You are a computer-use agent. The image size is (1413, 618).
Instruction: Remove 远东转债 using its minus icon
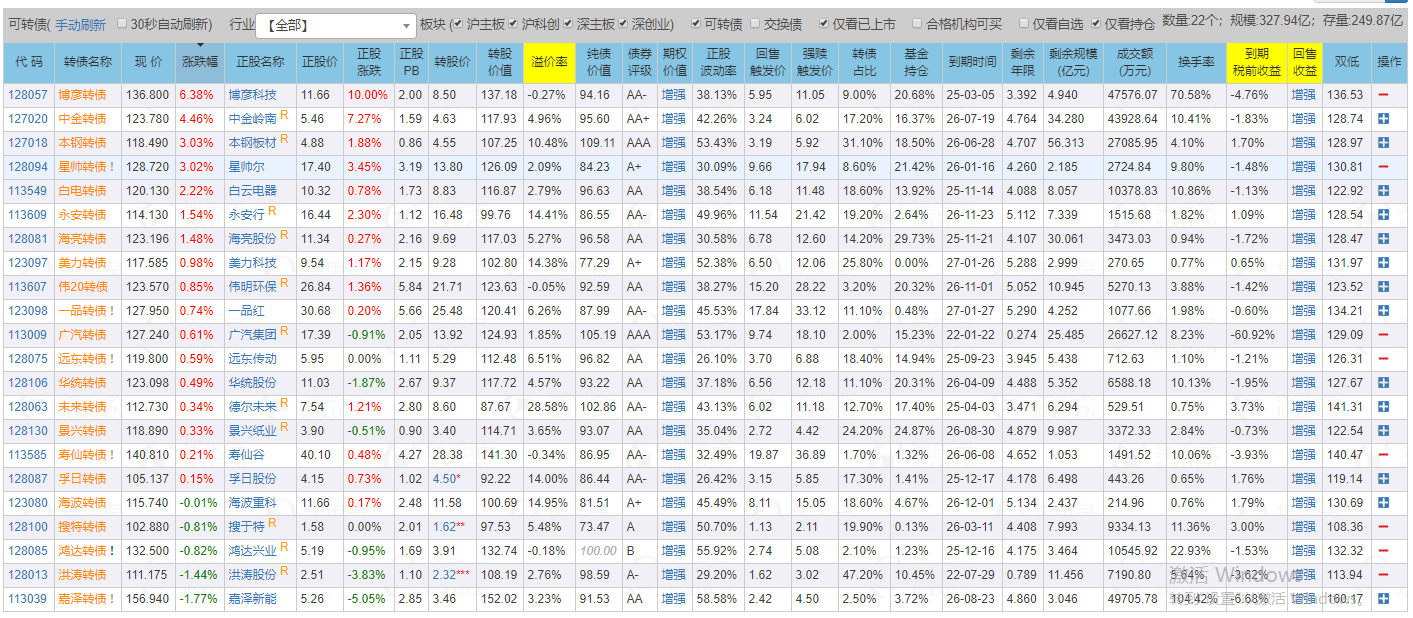[1384, 359]
